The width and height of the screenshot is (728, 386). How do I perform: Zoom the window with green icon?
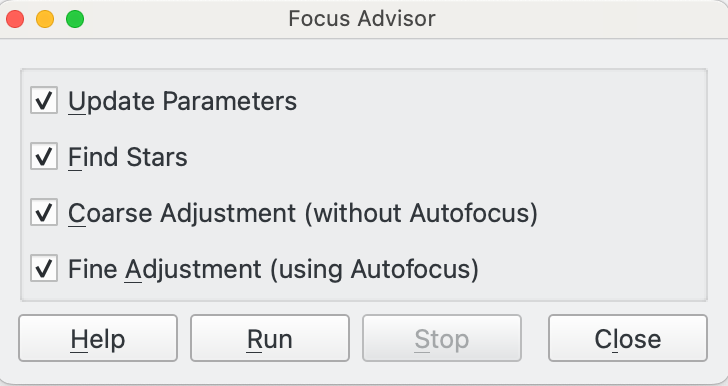[x=75, y=19]
